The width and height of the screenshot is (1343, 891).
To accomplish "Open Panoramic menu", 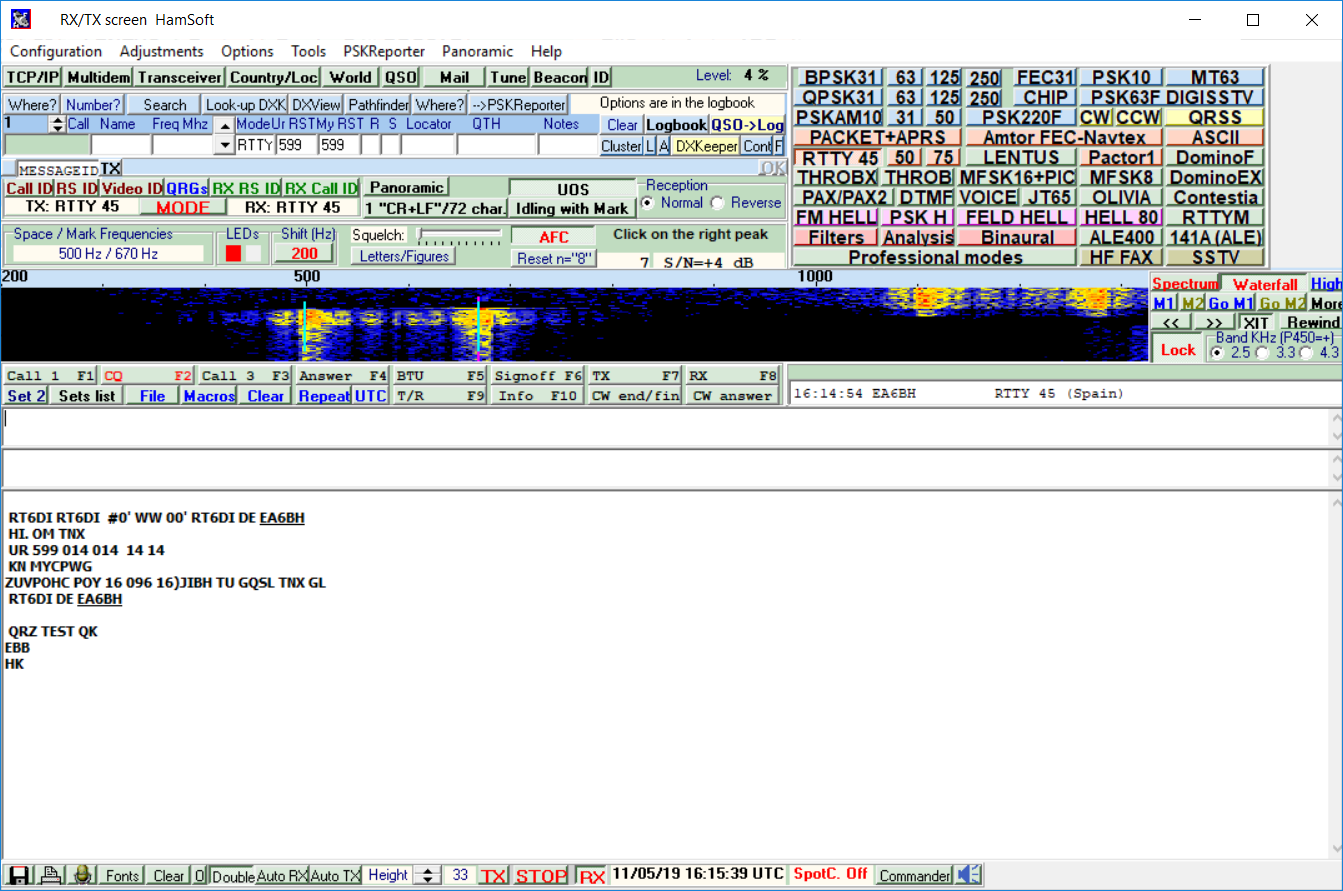I will click(x=477, y=51).
